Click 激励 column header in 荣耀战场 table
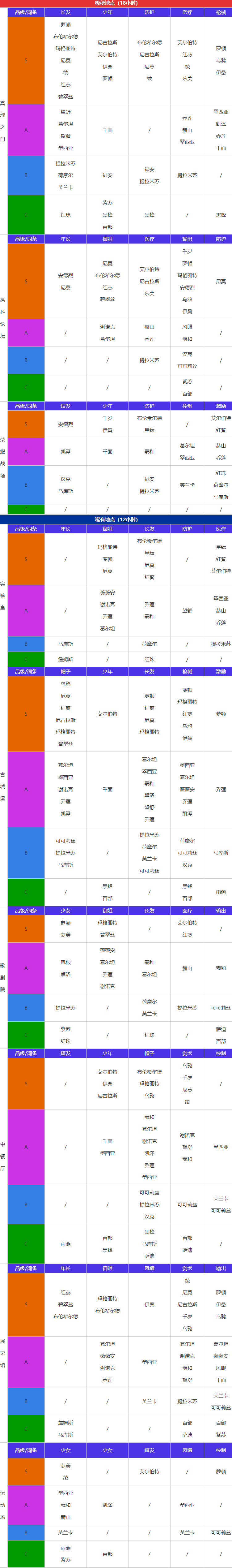Image resolution: width=232 pixels, height=1568 pixels. coord(221,406)
